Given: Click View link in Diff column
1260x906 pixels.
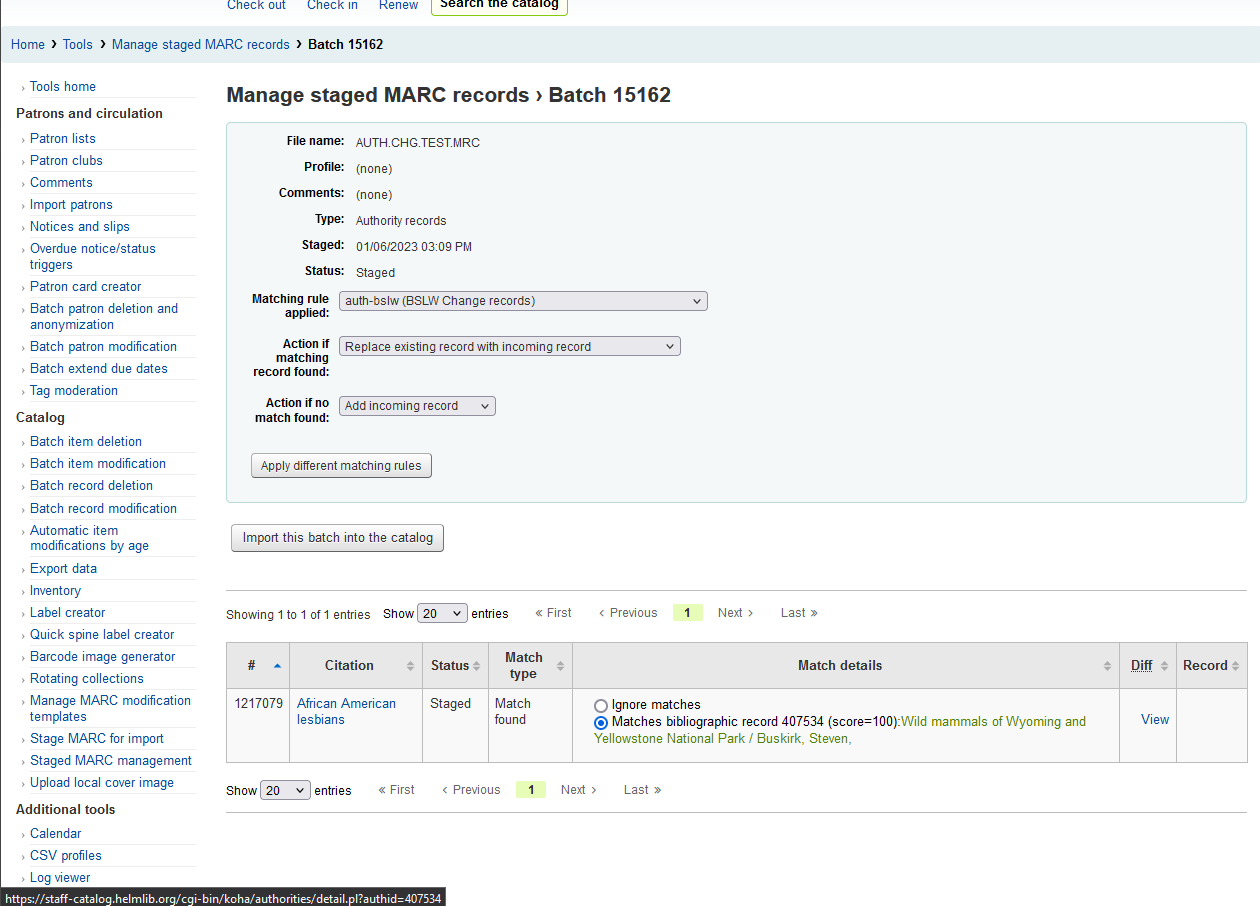Looking at the screenshot, I should [1154, 719].
